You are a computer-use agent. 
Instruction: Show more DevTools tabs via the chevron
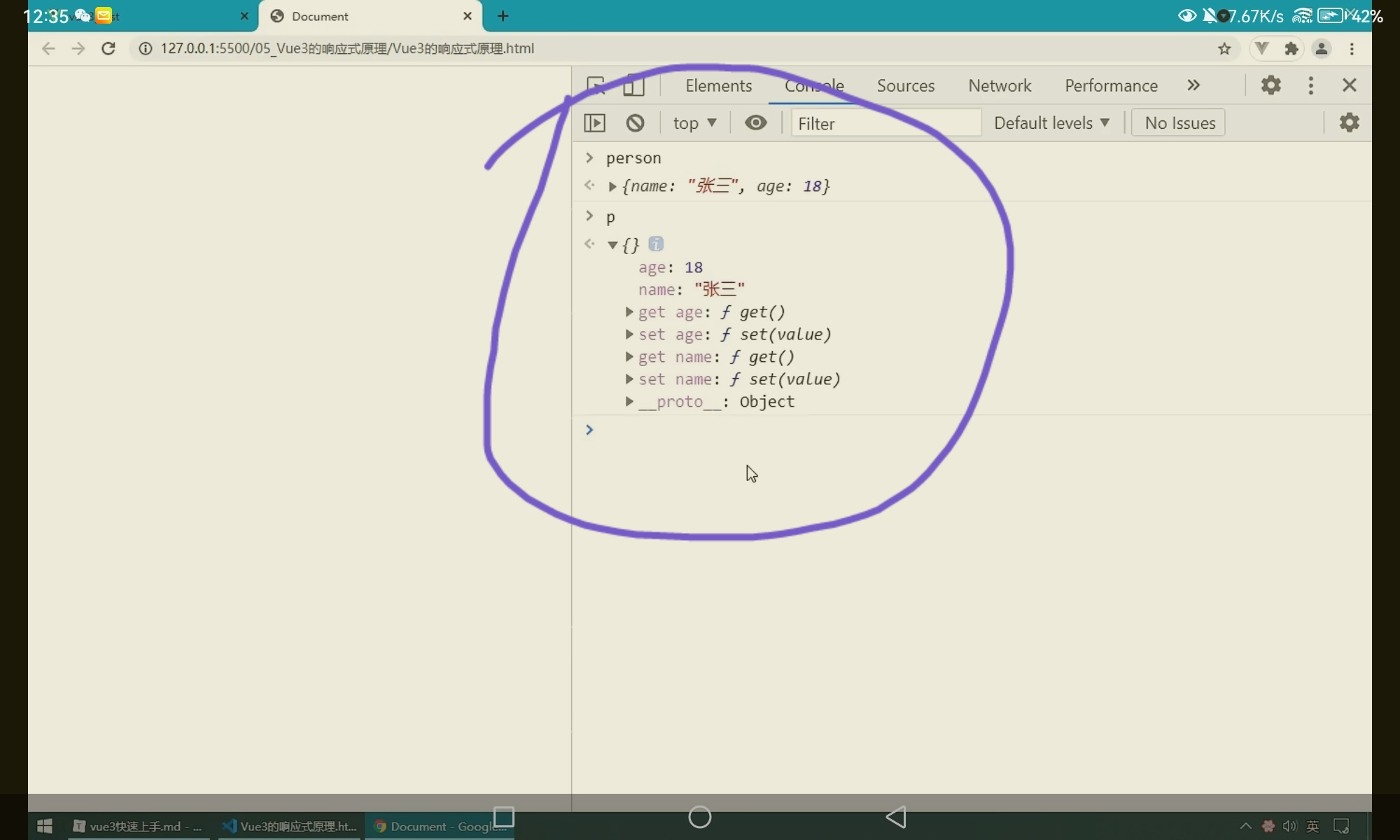click(1193, 85)
